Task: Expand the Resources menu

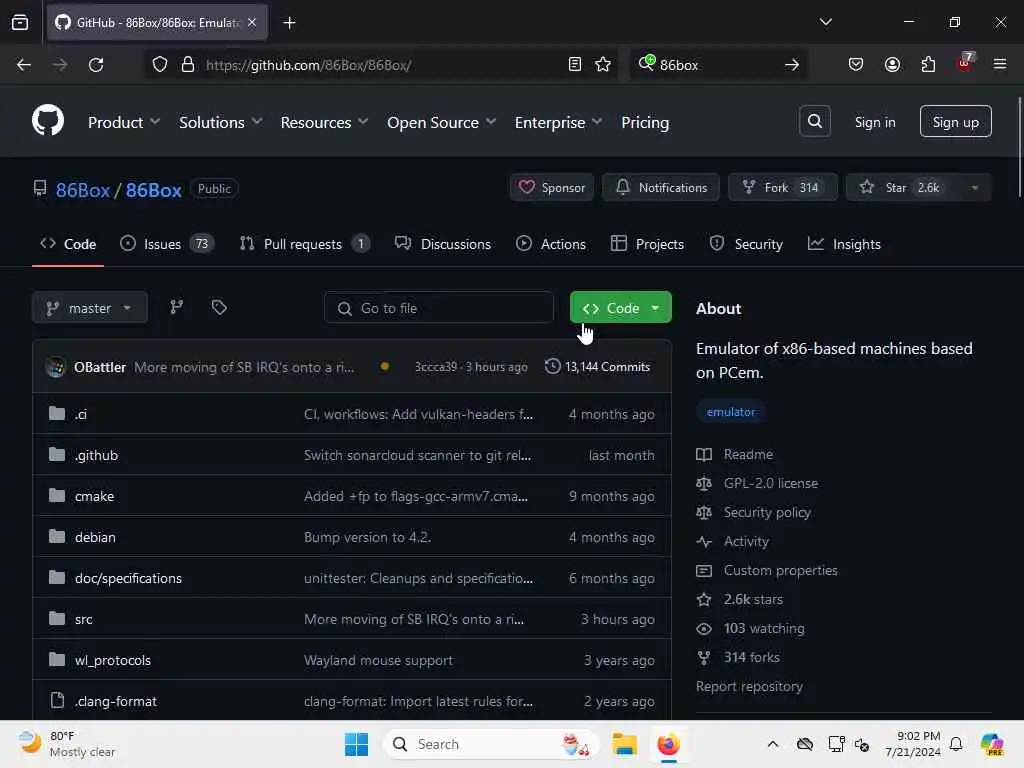Action: click(325, 122)
